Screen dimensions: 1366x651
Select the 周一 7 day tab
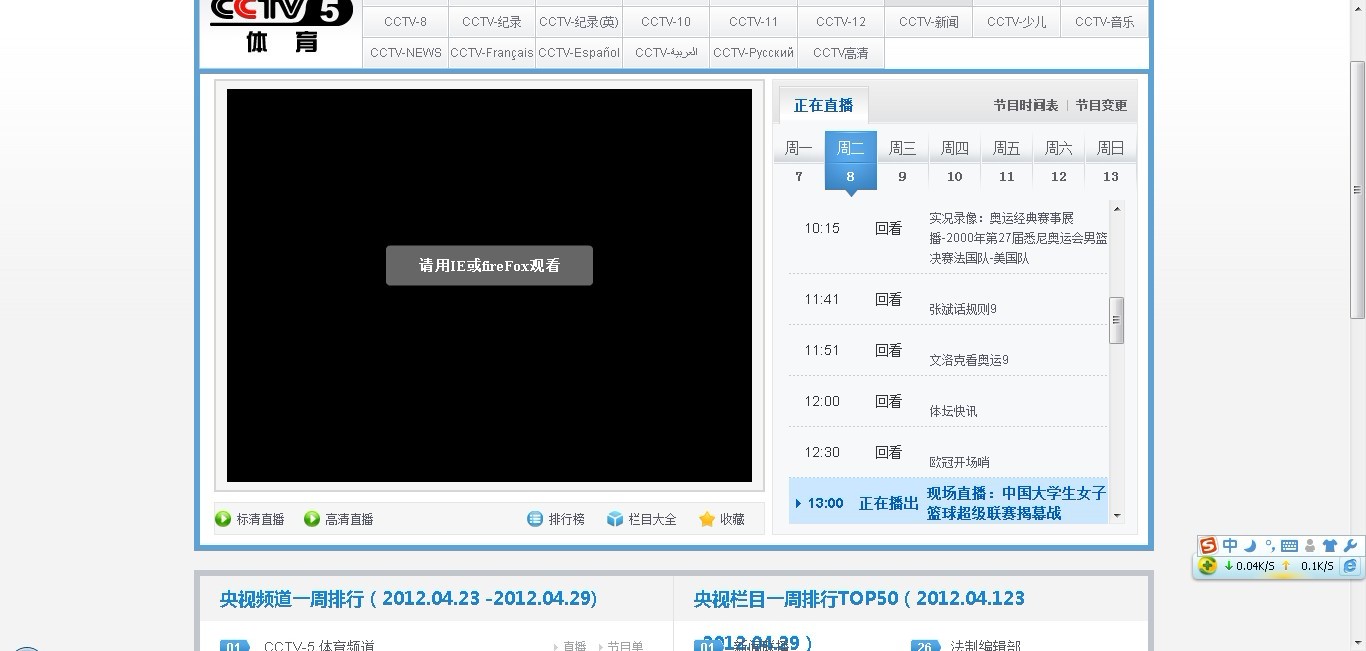click(x=798, y=161)
